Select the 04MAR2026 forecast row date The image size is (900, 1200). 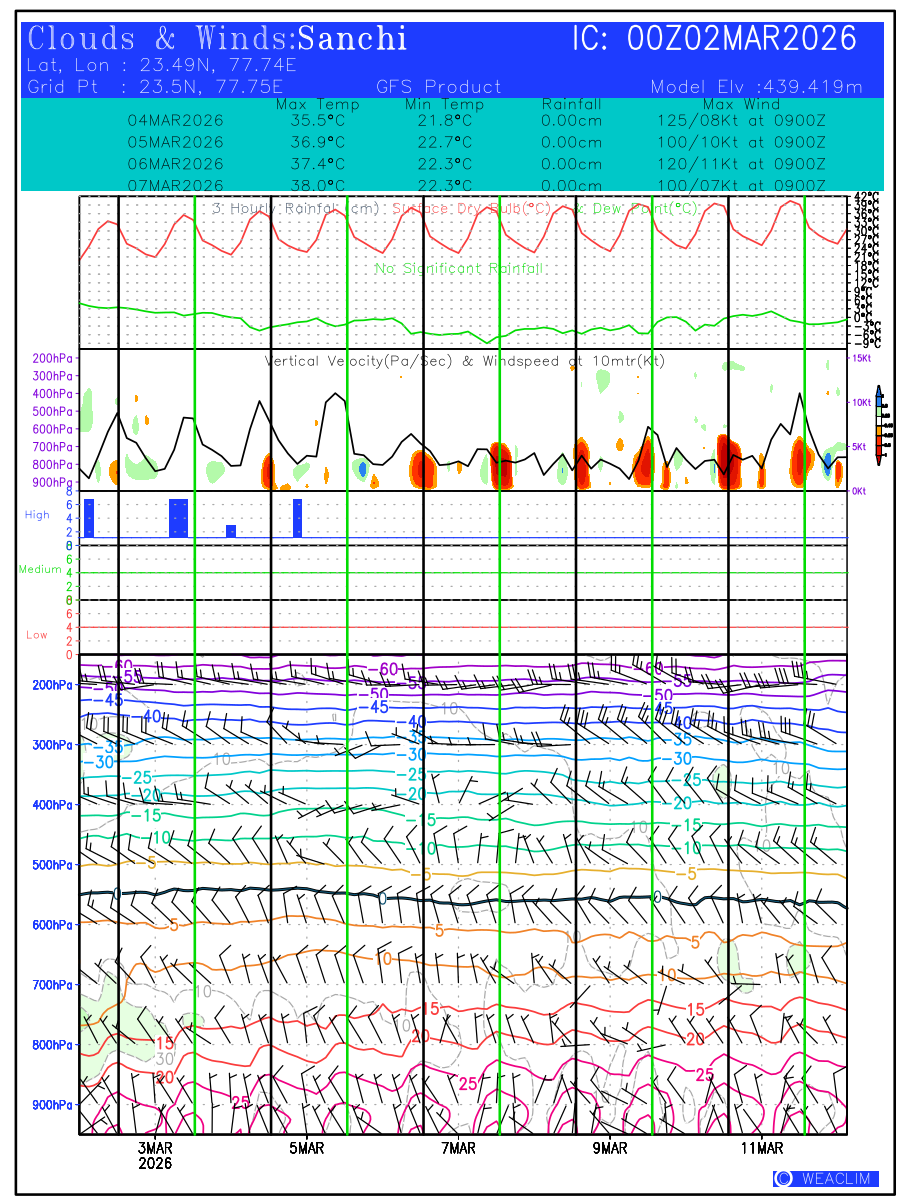tap(175, 120)
